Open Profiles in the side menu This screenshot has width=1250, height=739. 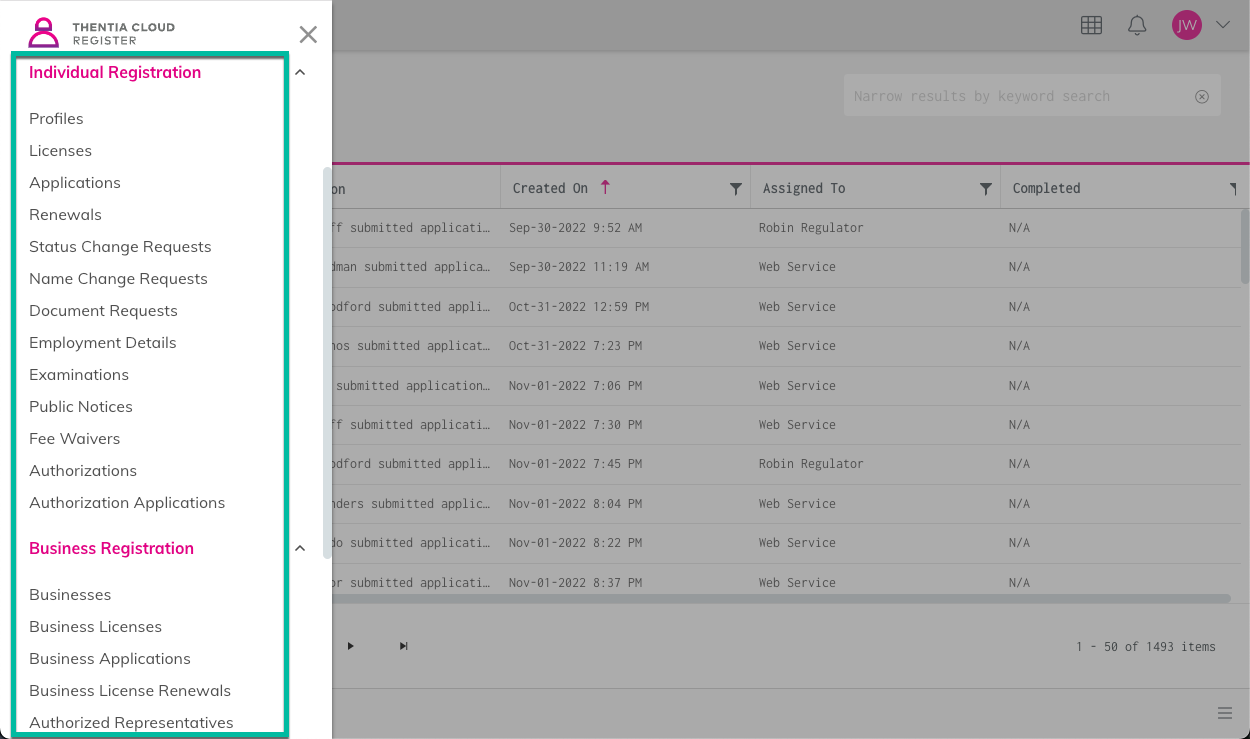pyautogui.click(x=56, y=119)
